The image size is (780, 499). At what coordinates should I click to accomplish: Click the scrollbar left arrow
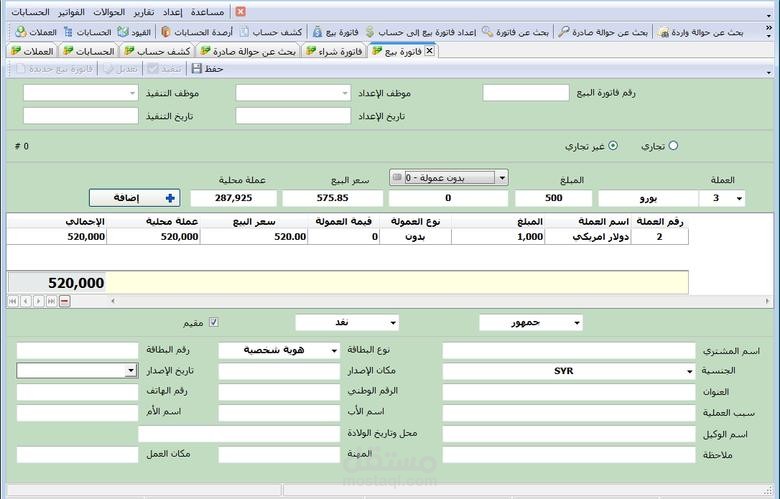[113, 301]
